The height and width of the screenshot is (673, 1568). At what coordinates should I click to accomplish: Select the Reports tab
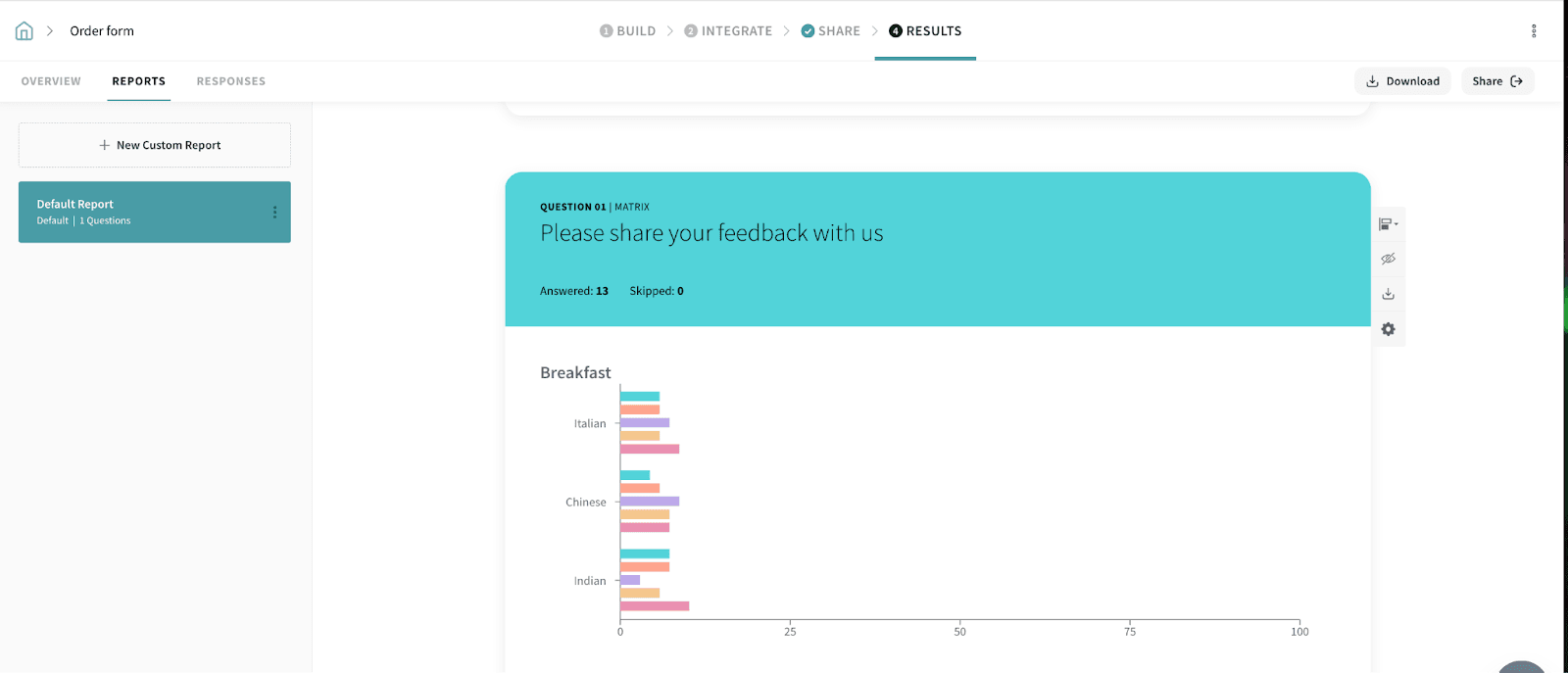[138, 81]
